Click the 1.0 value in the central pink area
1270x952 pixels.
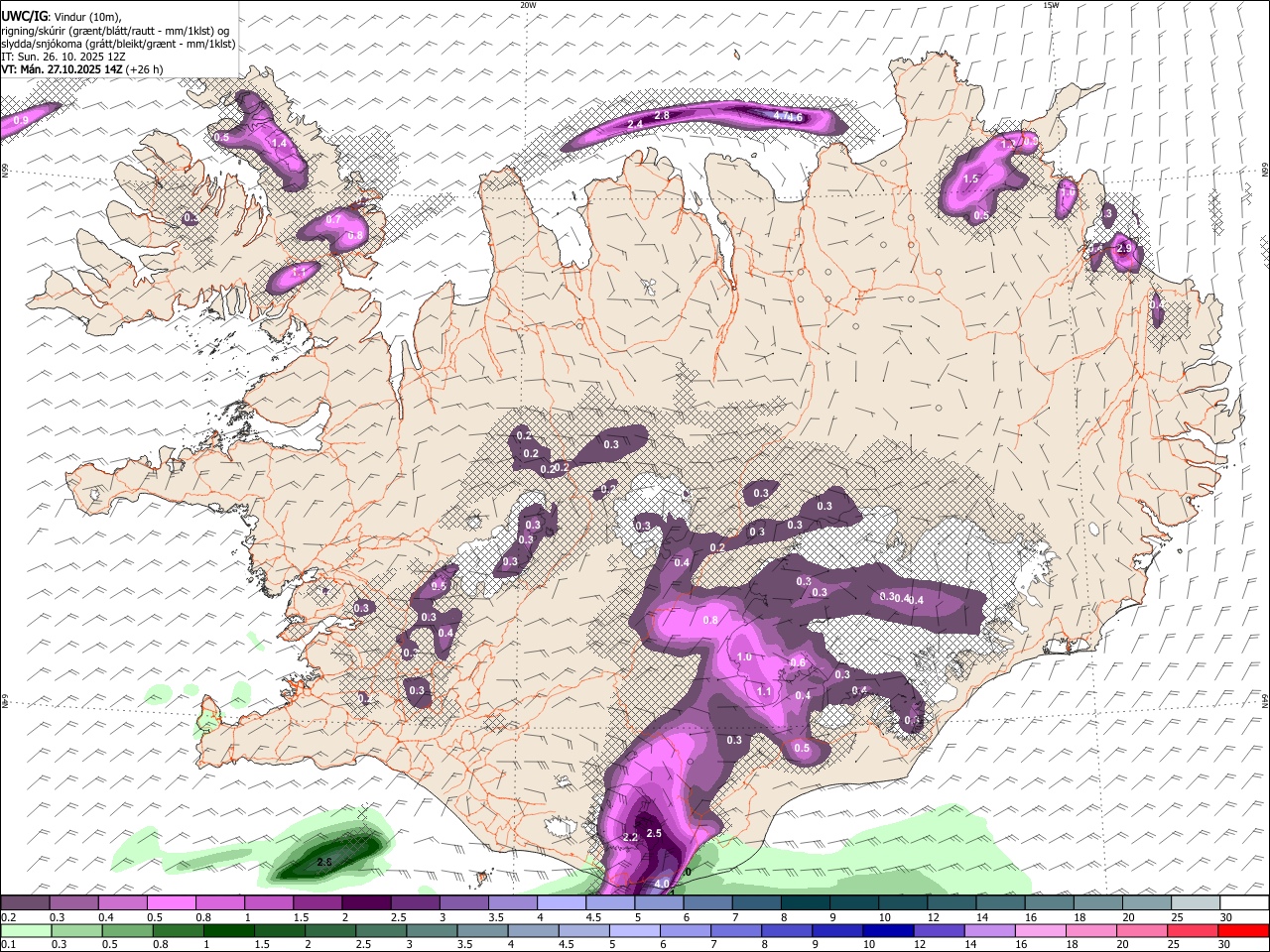[x=744, y=657]
